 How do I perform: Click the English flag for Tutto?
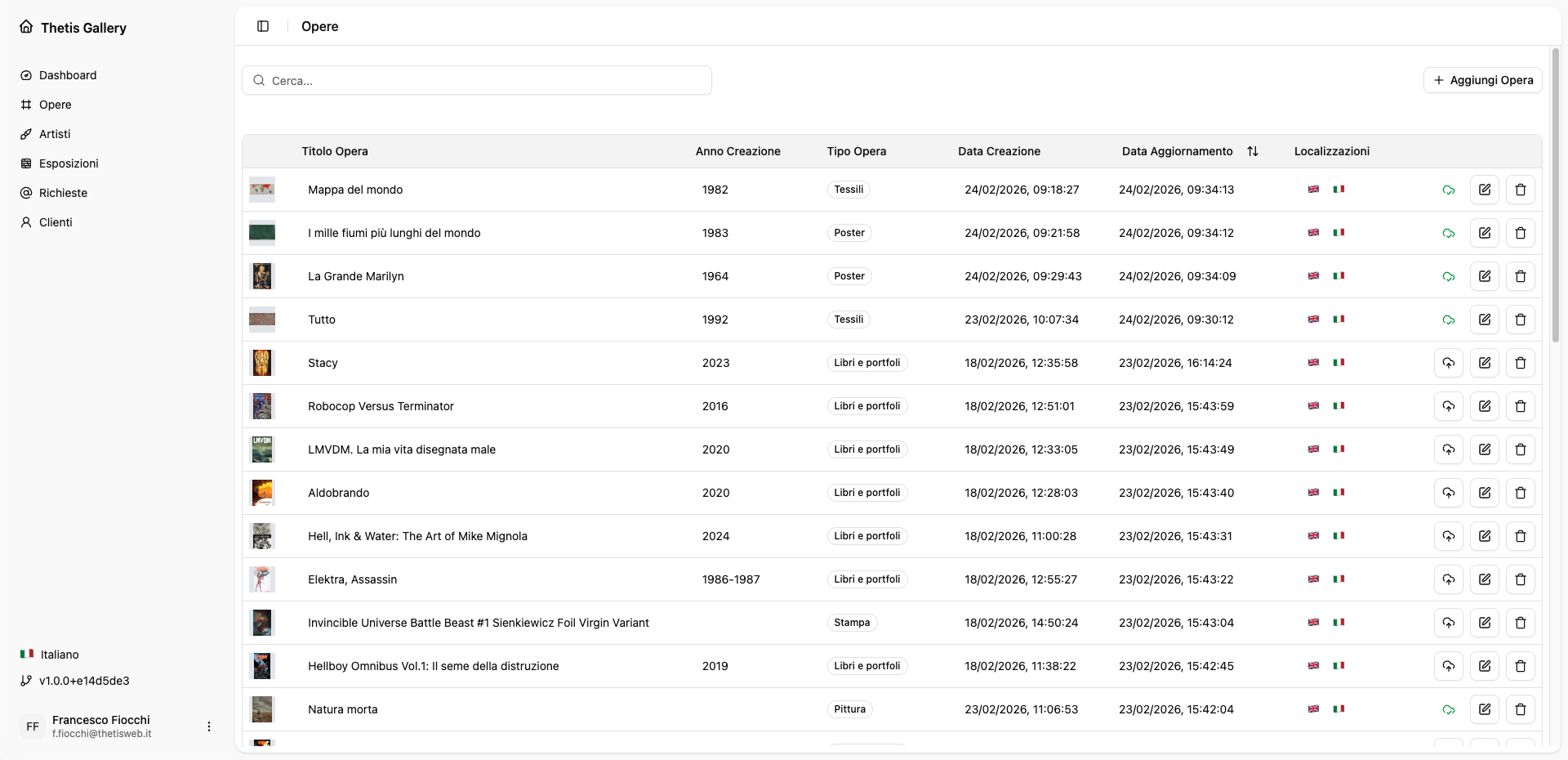pyautogui.click(x=1313, y=320)
